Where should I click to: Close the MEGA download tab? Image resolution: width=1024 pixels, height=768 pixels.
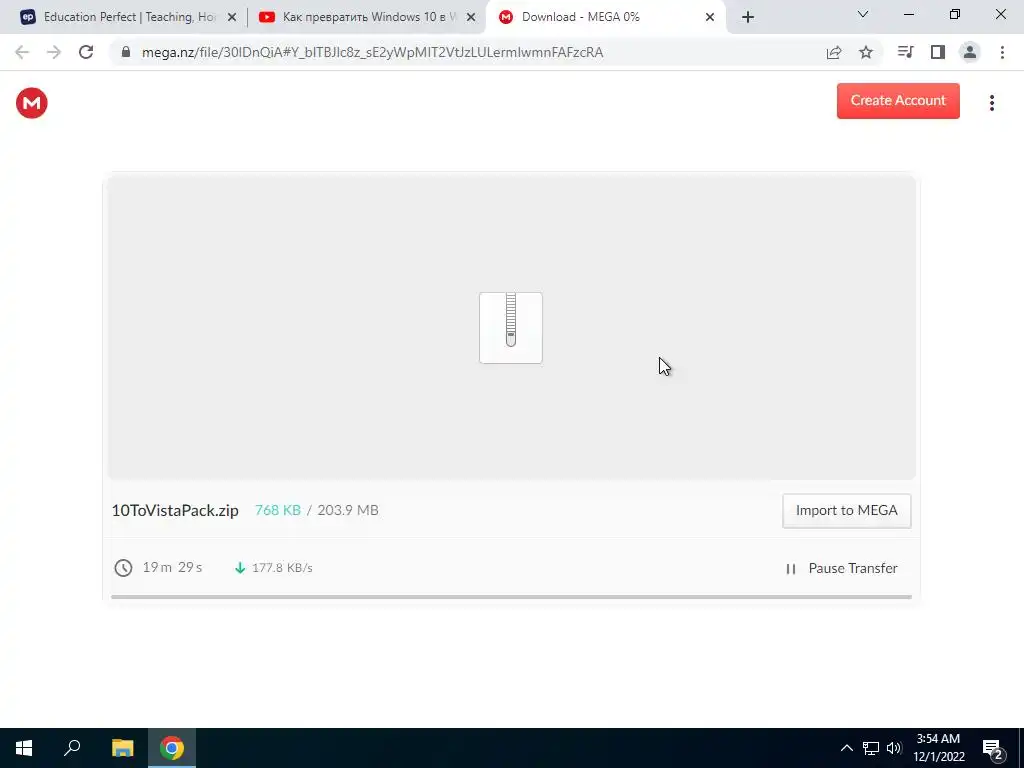[x=710, y=18]
